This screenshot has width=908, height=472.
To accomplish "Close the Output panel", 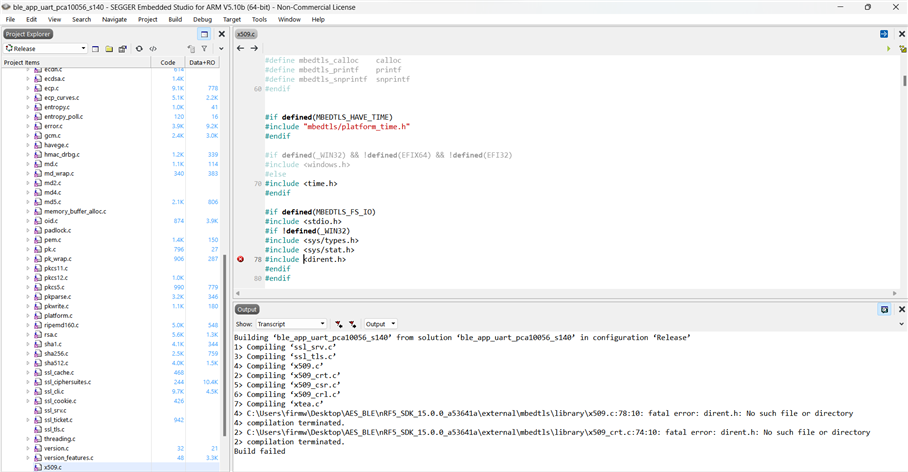I will (902, 309).
